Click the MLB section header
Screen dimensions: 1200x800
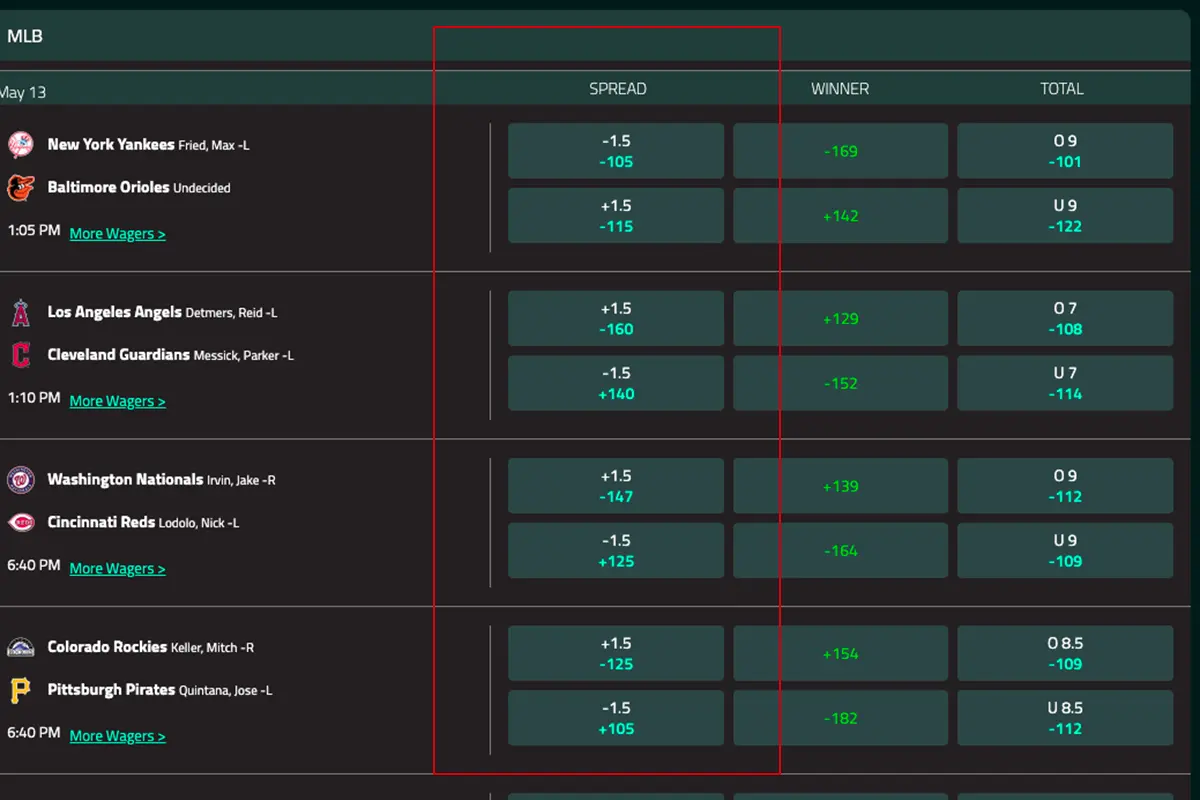25,37
